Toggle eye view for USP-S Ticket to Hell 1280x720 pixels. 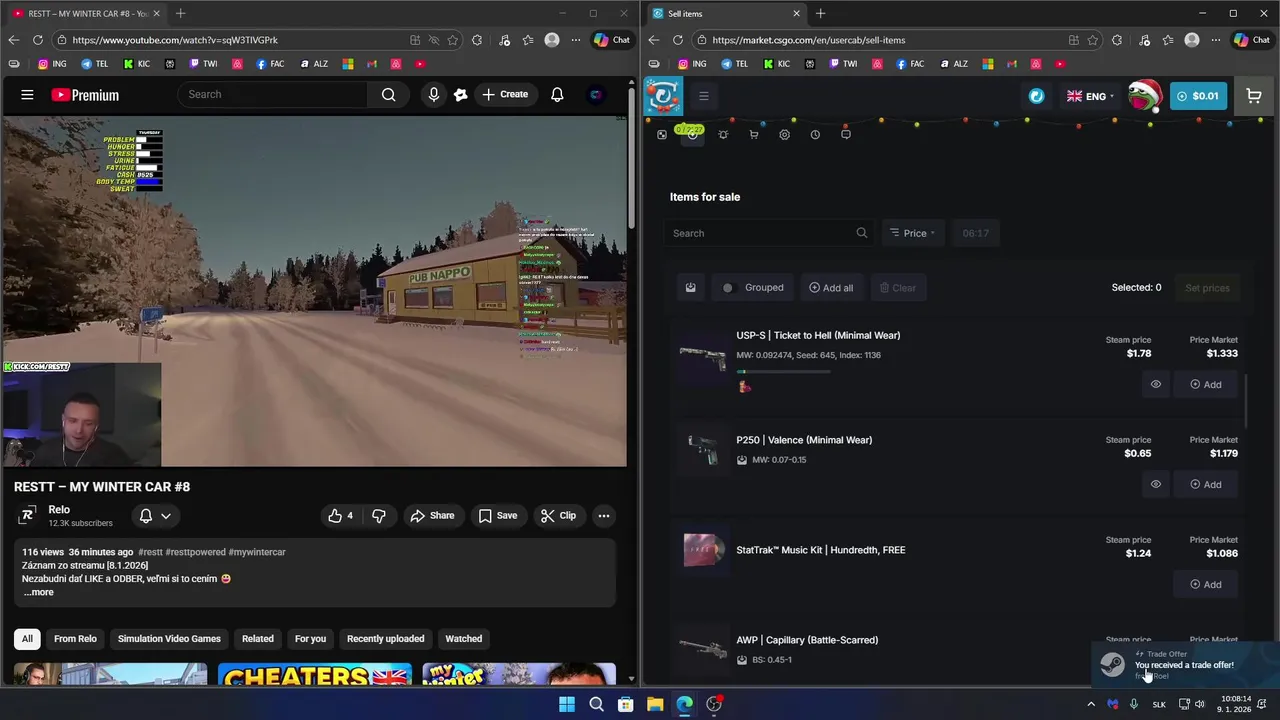(1155, 384)
